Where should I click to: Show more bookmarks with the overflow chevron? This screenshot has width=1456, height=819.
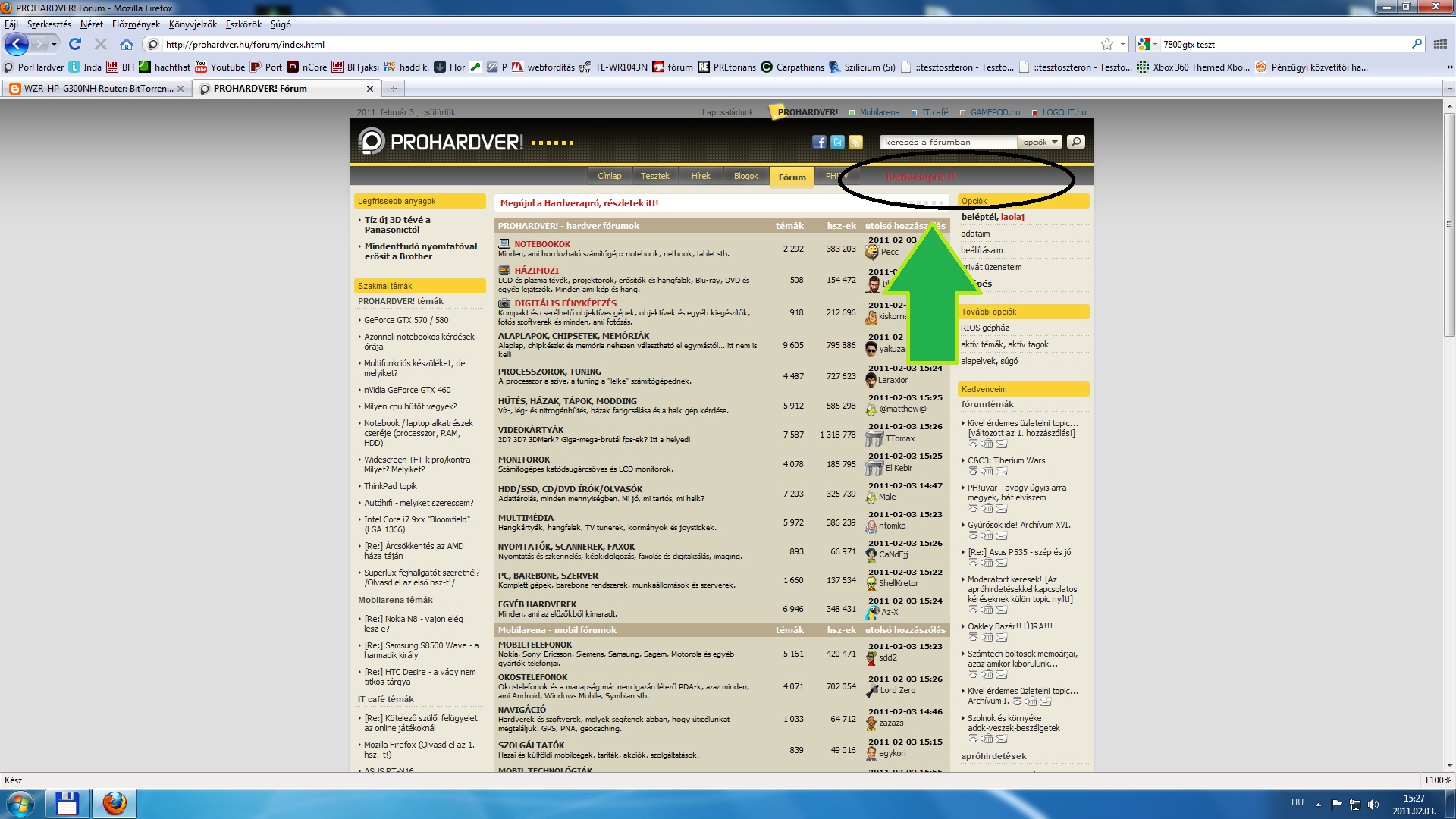(1450, 67)
